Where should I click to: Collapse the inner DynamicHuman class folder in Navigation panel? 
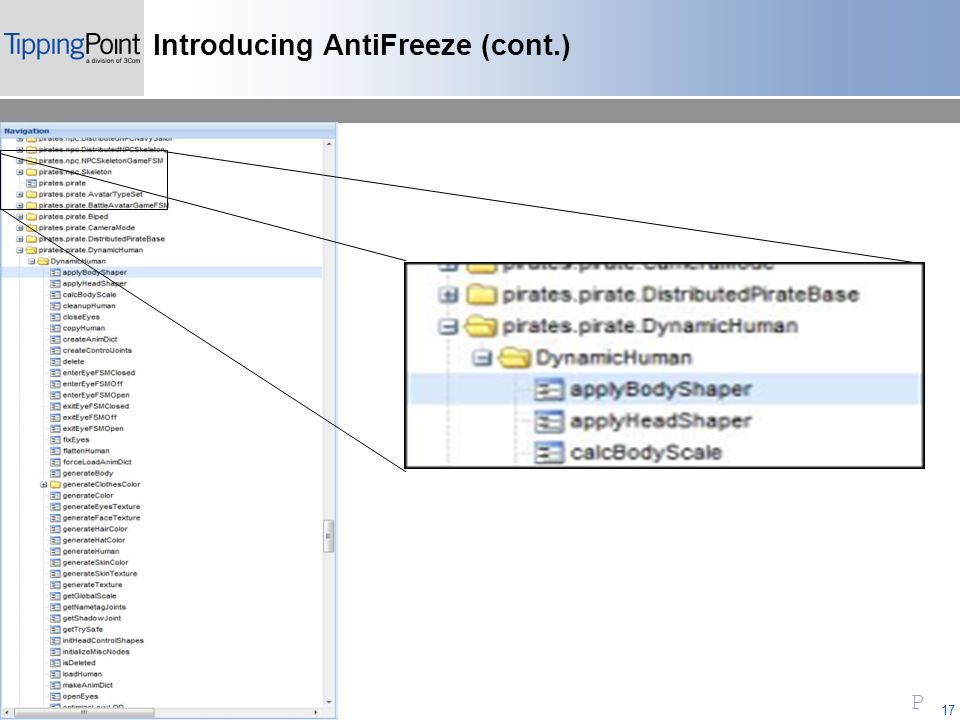[32, 261]
